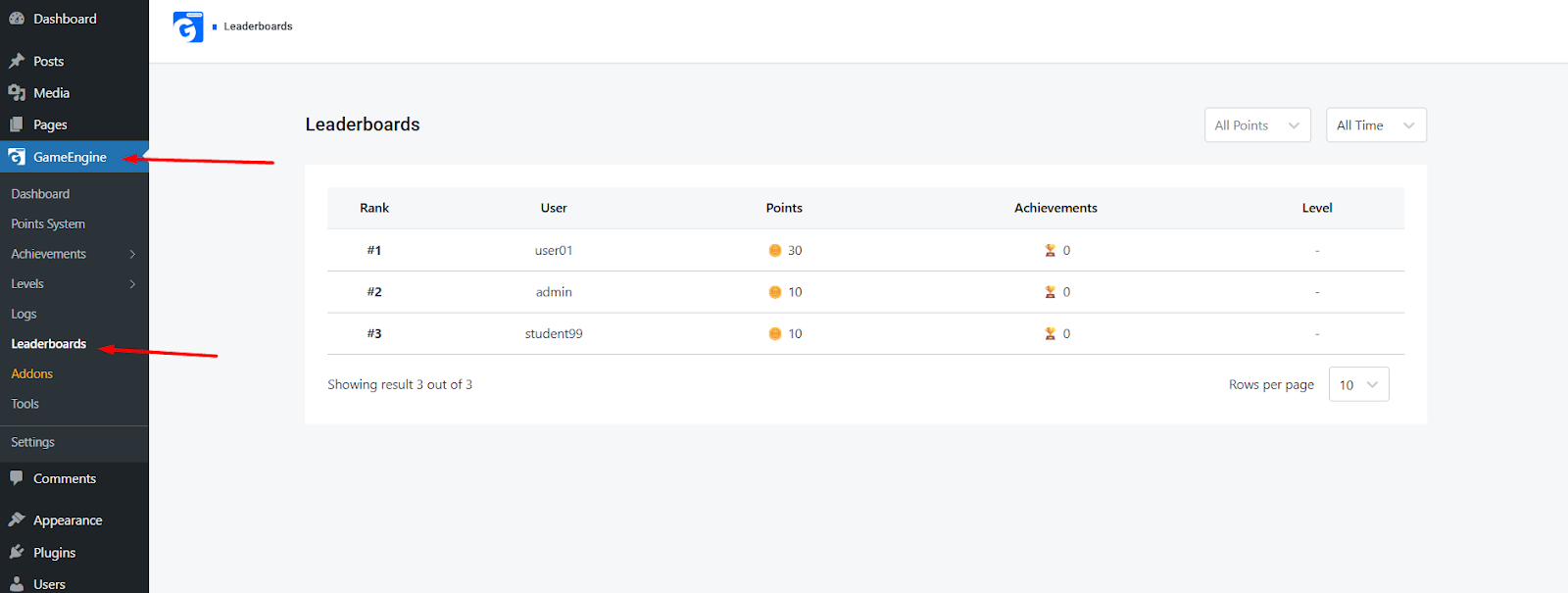Click the Level column header
Screen dimensions: 1568x593
(1317, 208)
